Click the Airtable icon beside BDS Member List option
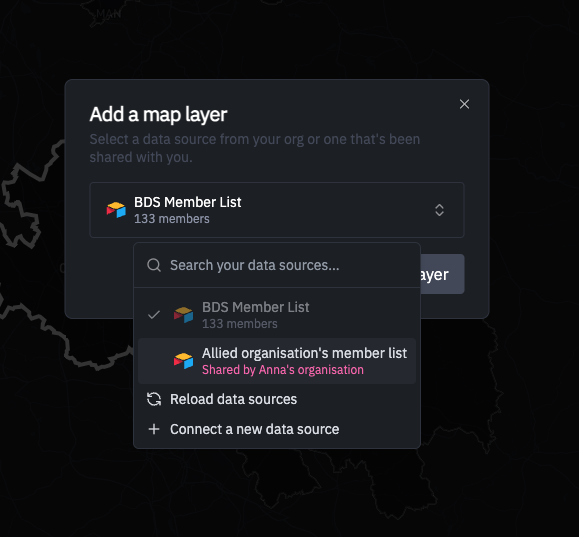The width and height of the screenshot is (579, 537). (184, 315)
